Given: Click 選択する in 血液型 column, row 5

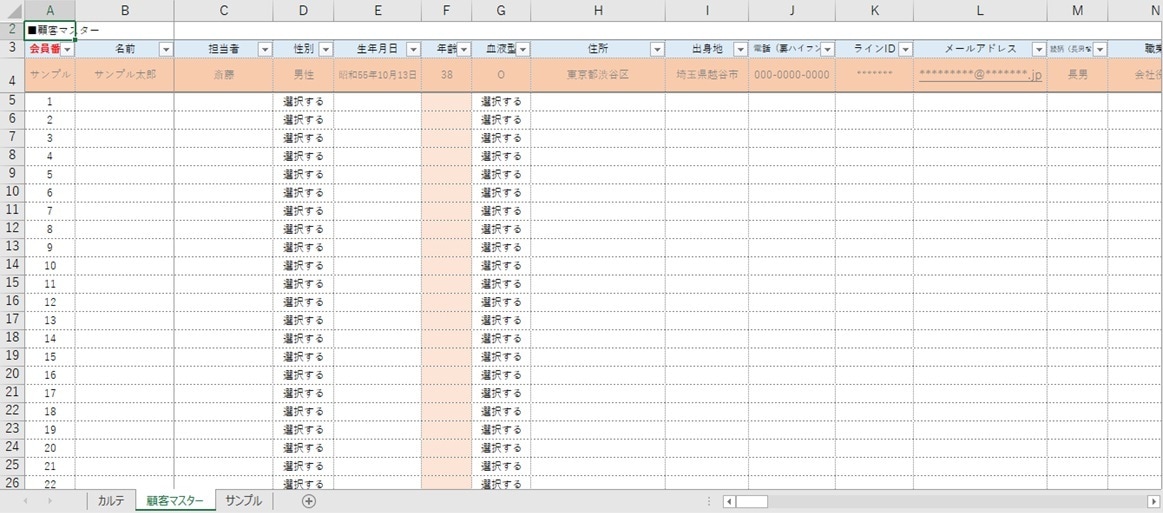Looking at the screenshot, I should click(501, 102).
